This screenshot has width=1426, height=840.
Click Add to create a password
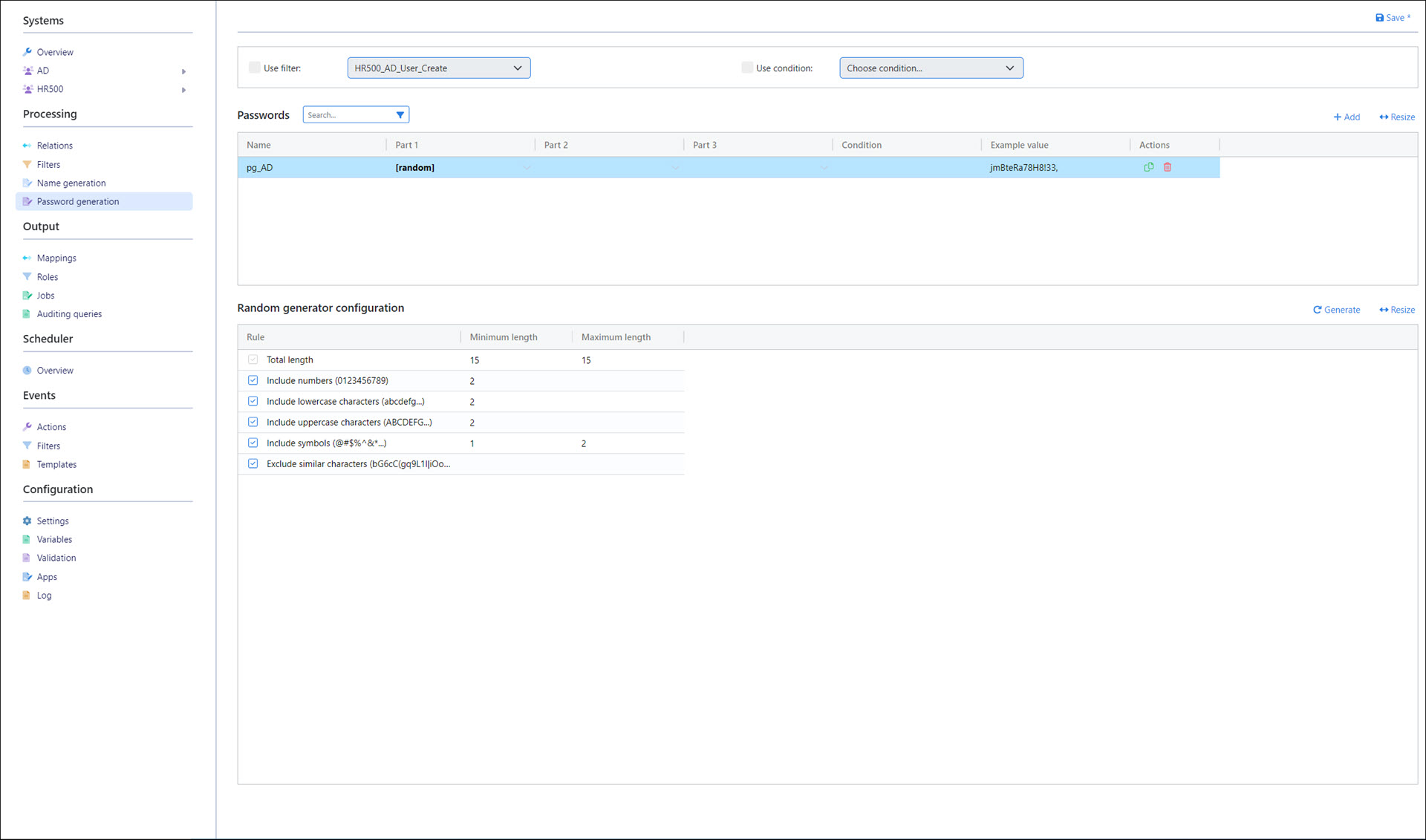click(1347, 117)
